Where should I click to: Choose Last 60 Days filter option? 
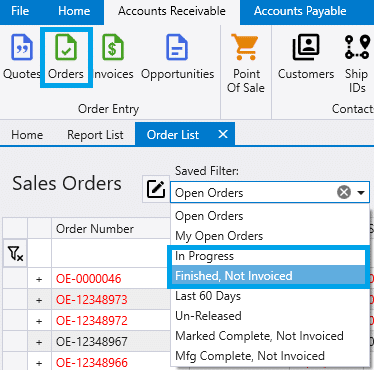(x=270, y=296)
